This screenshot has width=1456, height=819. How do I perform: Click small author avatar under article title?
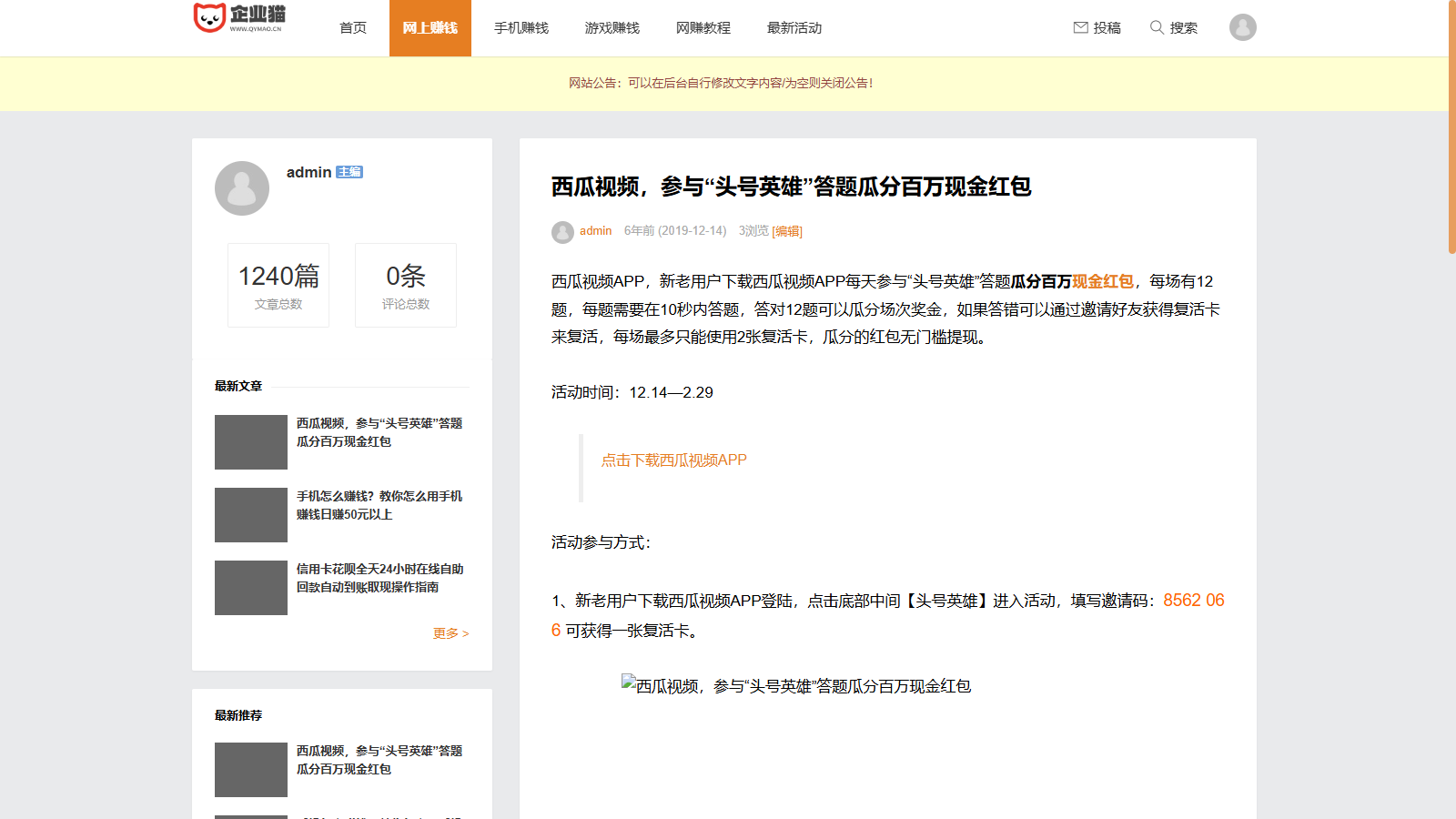tap(562, 232)
